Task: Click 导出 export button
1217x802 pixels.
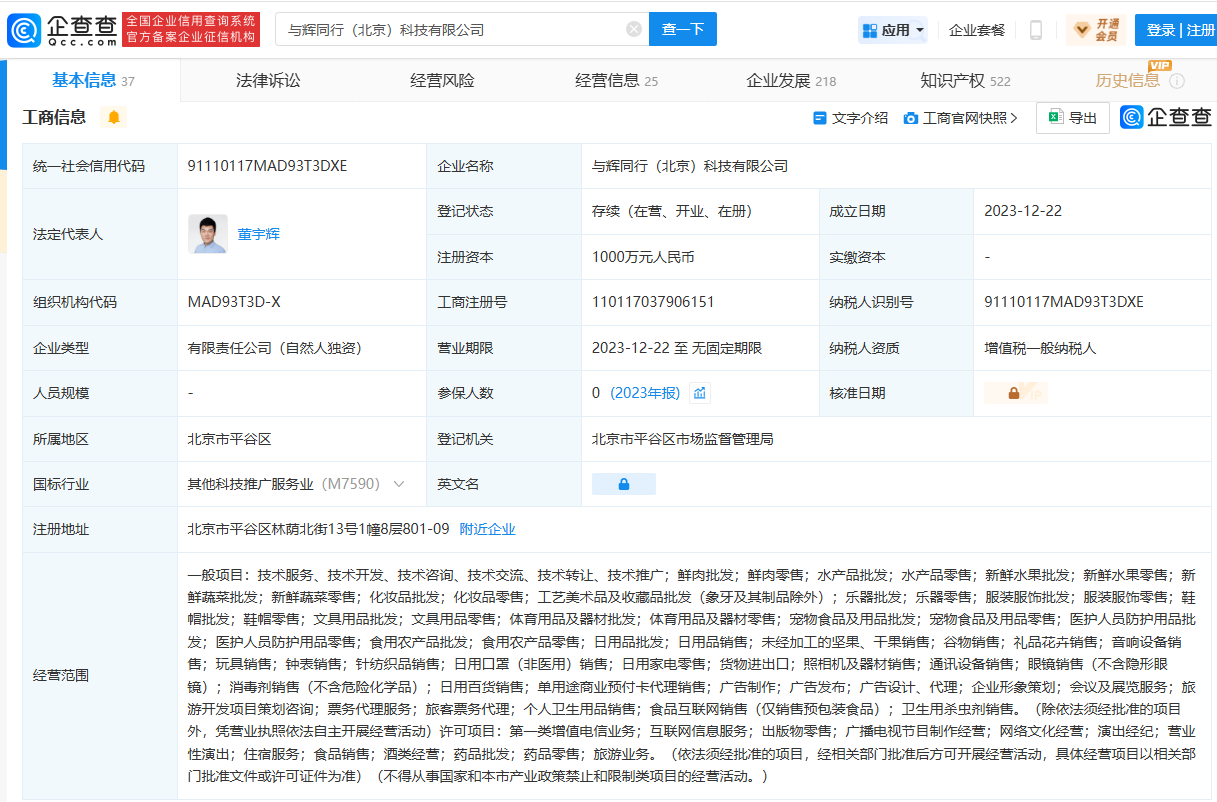Action: (1073, 118)
